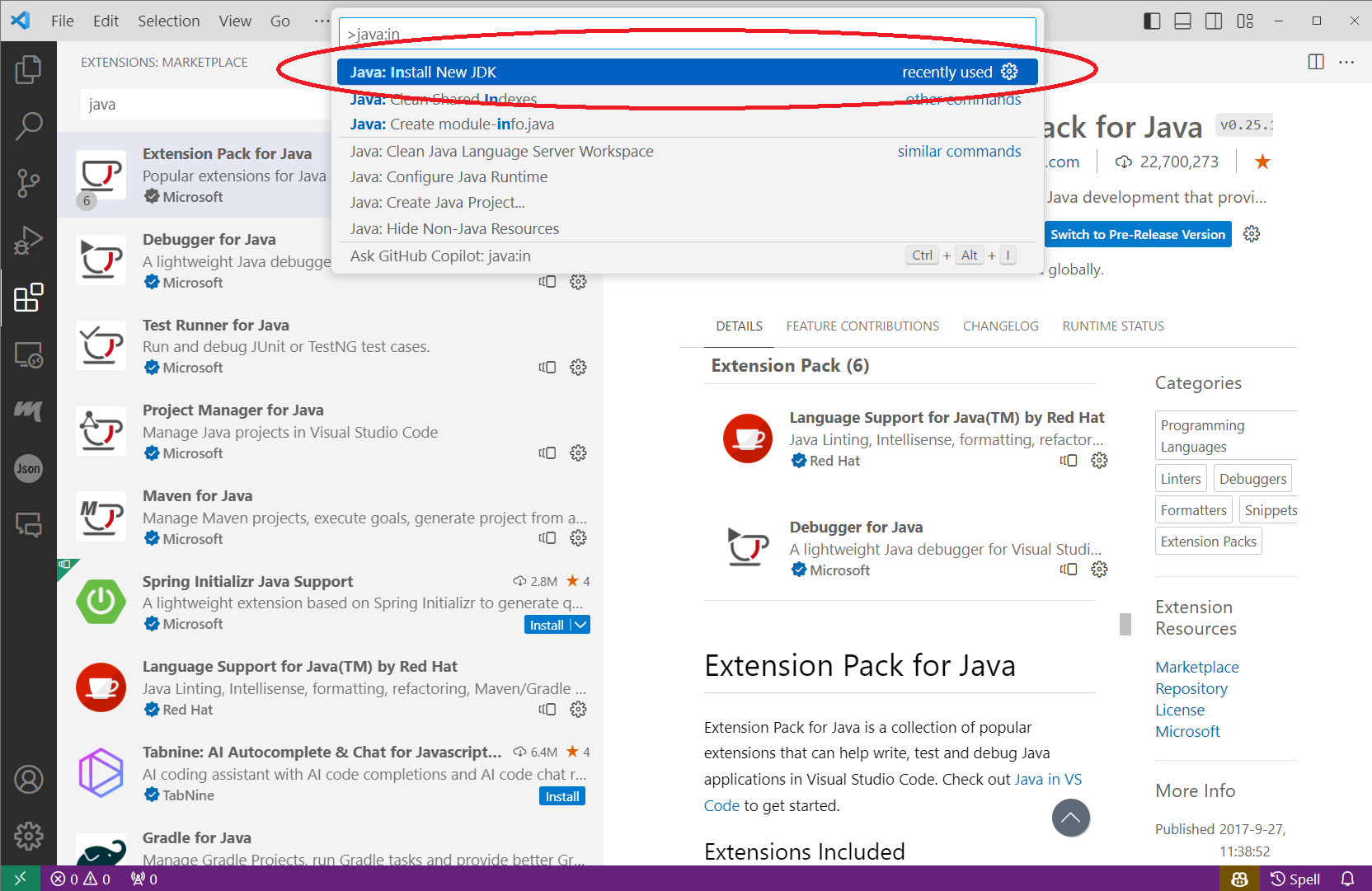Image resolution: width=1372 pixels, height=891 pixels.
Task: Show errors and warnings in status bar
Action: tap(81, 879)
